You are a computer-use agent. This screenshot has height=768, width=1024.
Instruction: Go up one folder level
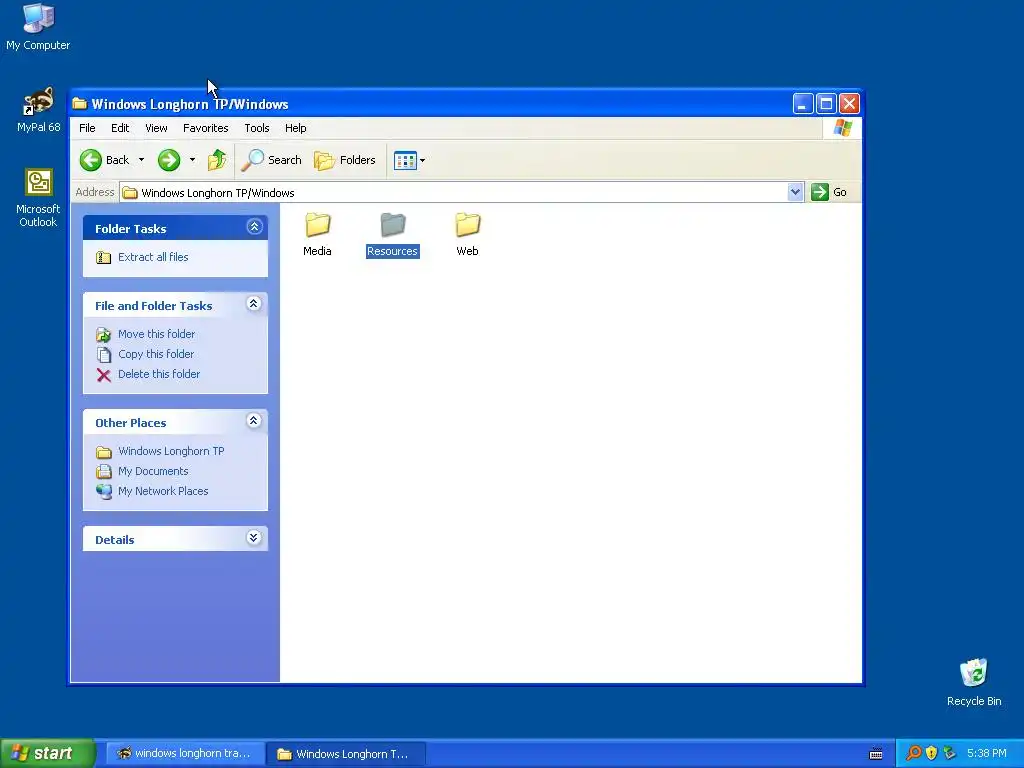[x=217, y=160]
